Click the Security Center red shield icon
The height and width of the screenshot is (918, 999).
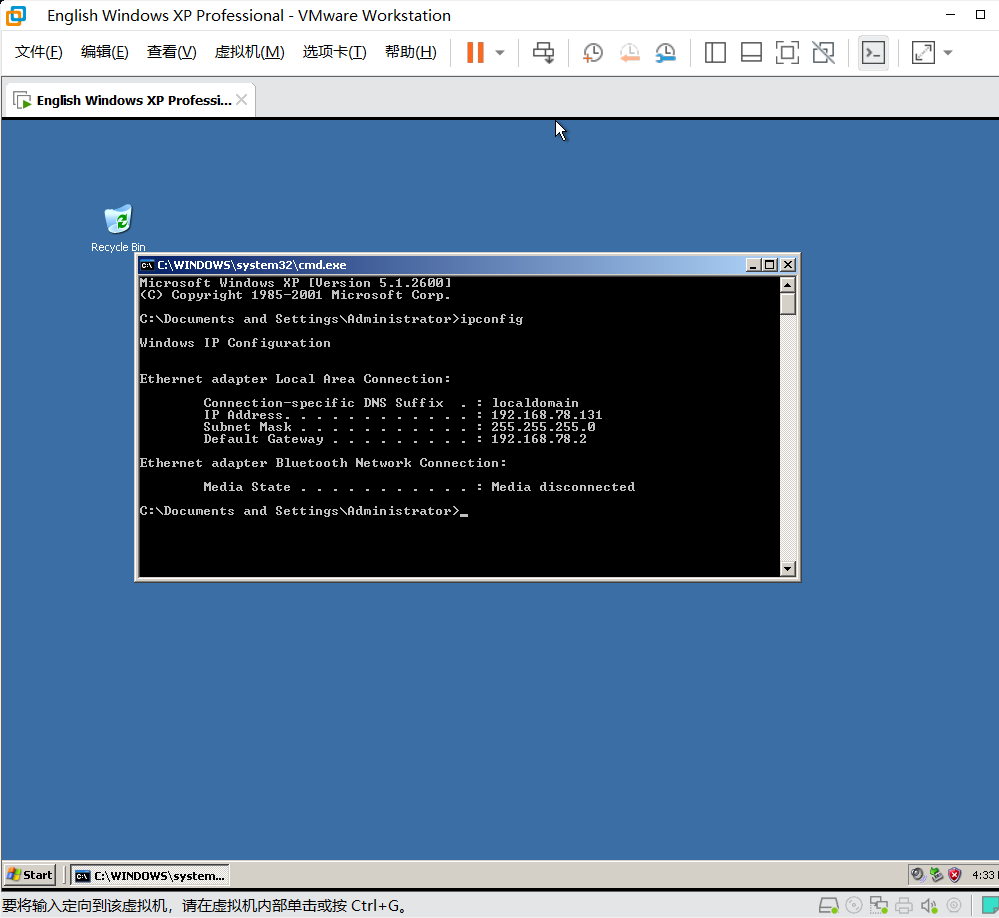click(954, 875)
